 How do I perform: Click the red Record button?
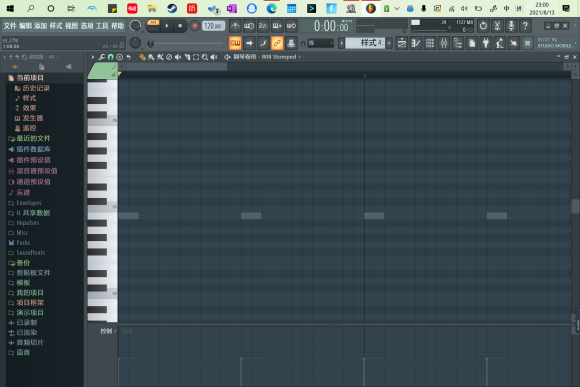click(194, 26)
